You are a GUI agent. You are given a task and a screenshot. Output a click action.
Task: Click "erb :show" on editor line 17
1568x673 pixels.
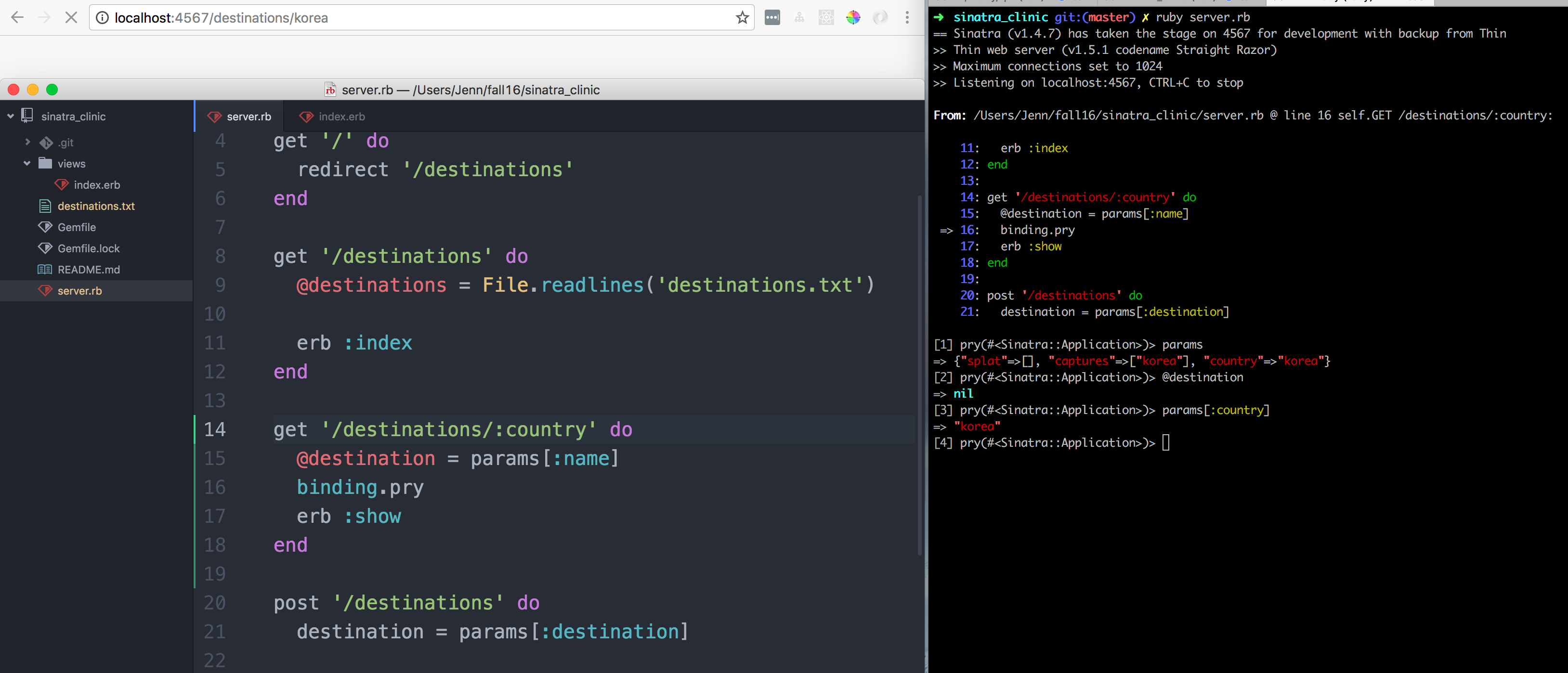349,516
